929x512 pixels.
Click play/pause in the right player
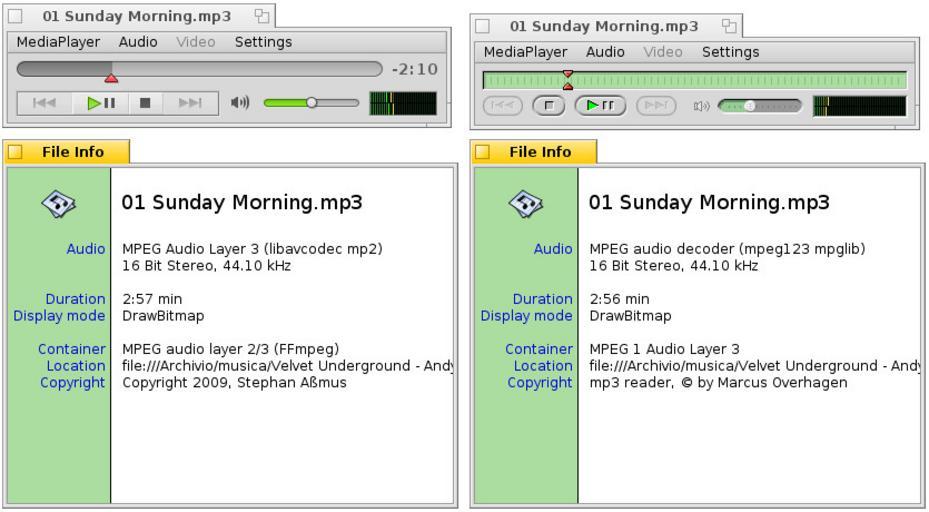pos(600,105)
